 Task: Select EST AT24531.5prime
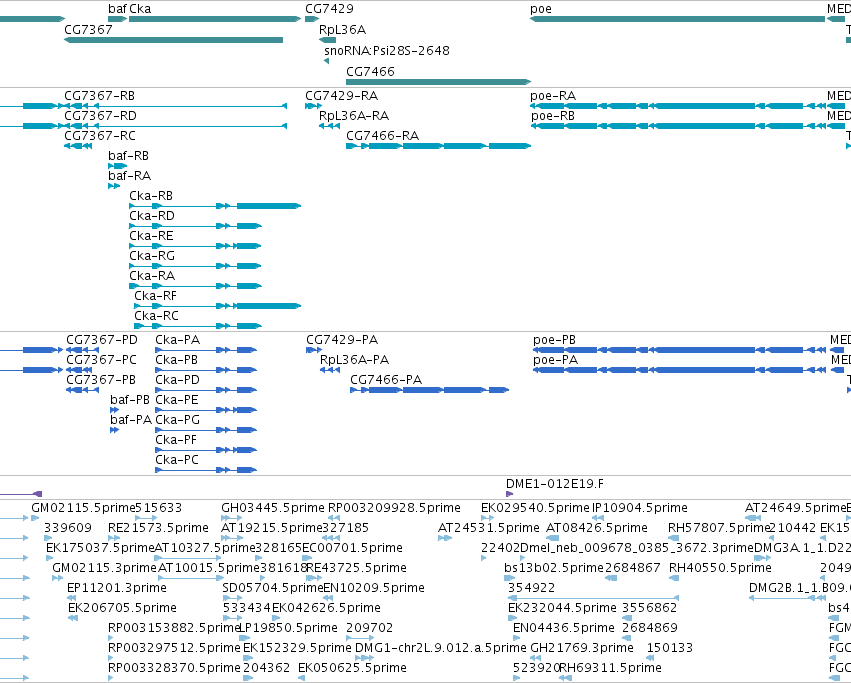click(x=488, y=528)
